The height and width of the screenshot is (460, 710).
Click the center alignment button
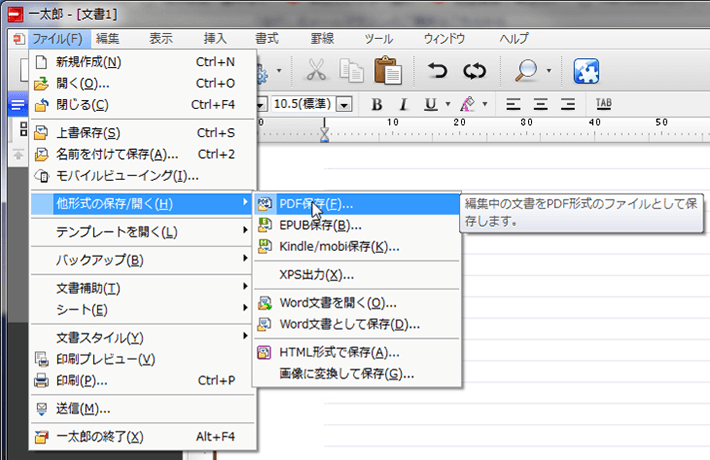click(x=540, y=104)
